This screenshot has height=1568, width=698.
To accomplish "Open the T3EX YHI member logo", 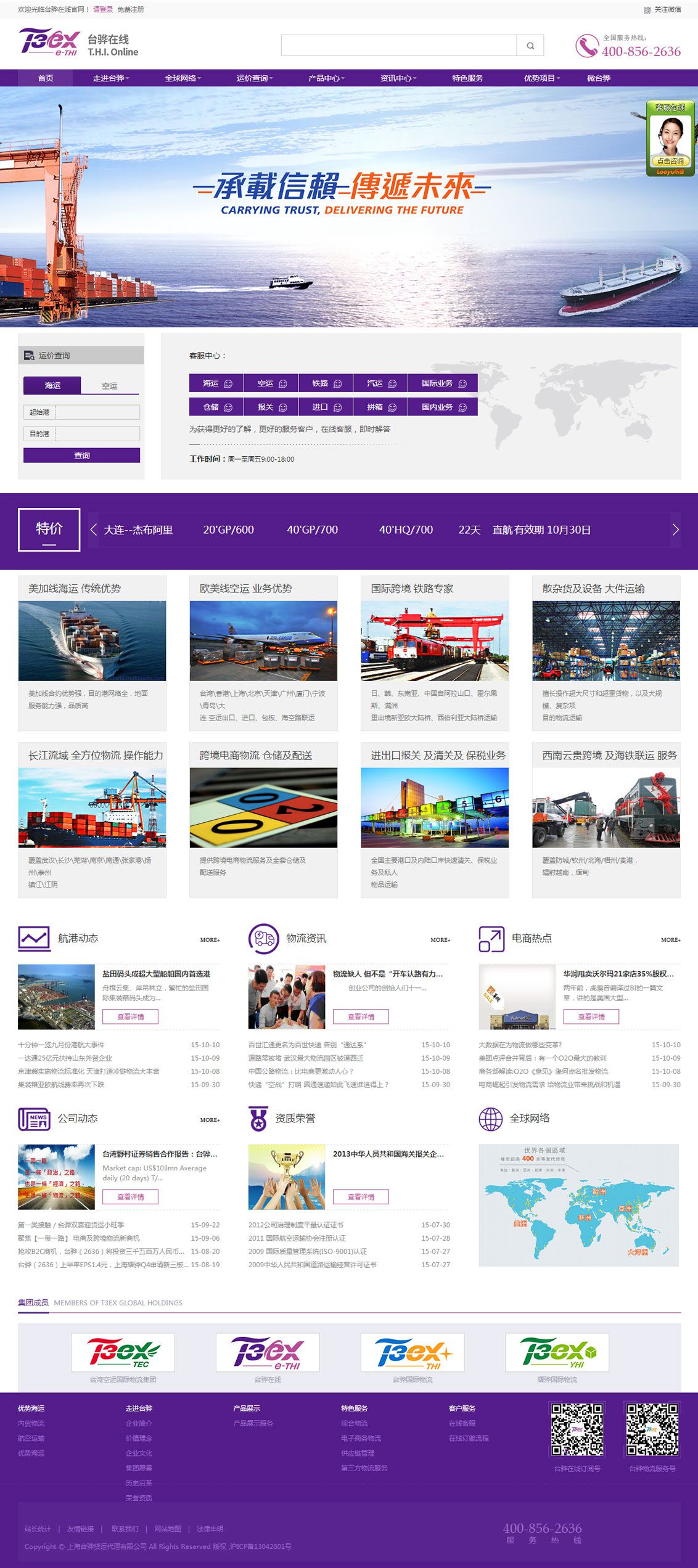I will (x=557, y=1352).
